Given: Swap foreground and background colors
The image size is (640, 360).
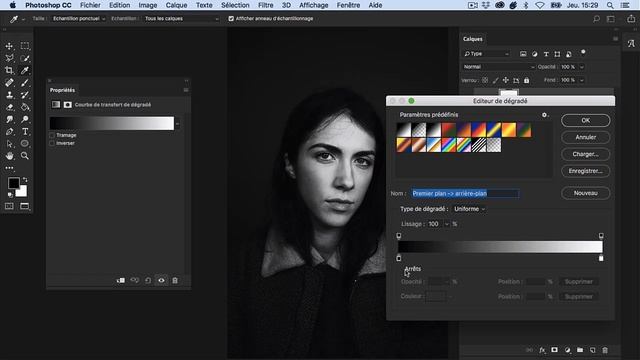Looking at the screenshot, I should (x=25, y=180).
